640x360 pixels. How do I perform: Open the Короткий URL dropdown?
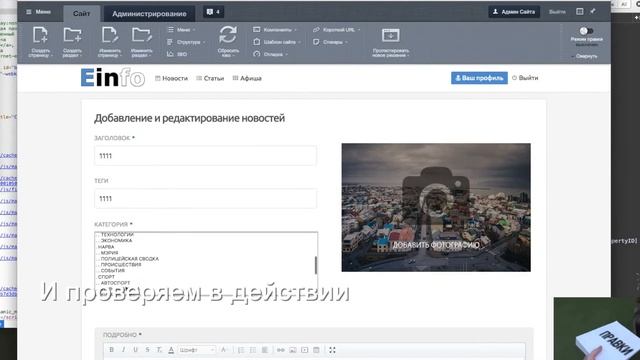point(336,30)
